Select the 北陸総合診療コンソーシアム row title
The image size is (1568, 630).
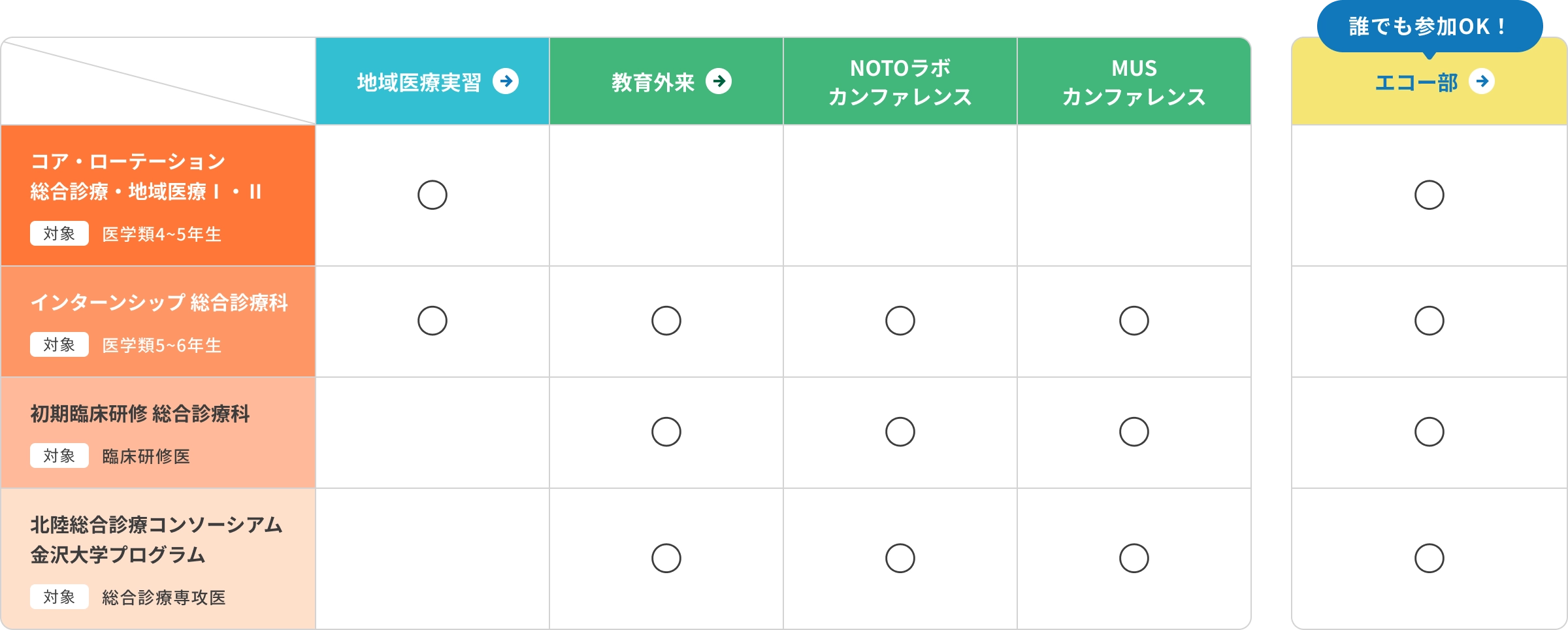pyautogui.click(x=156, y=525)
